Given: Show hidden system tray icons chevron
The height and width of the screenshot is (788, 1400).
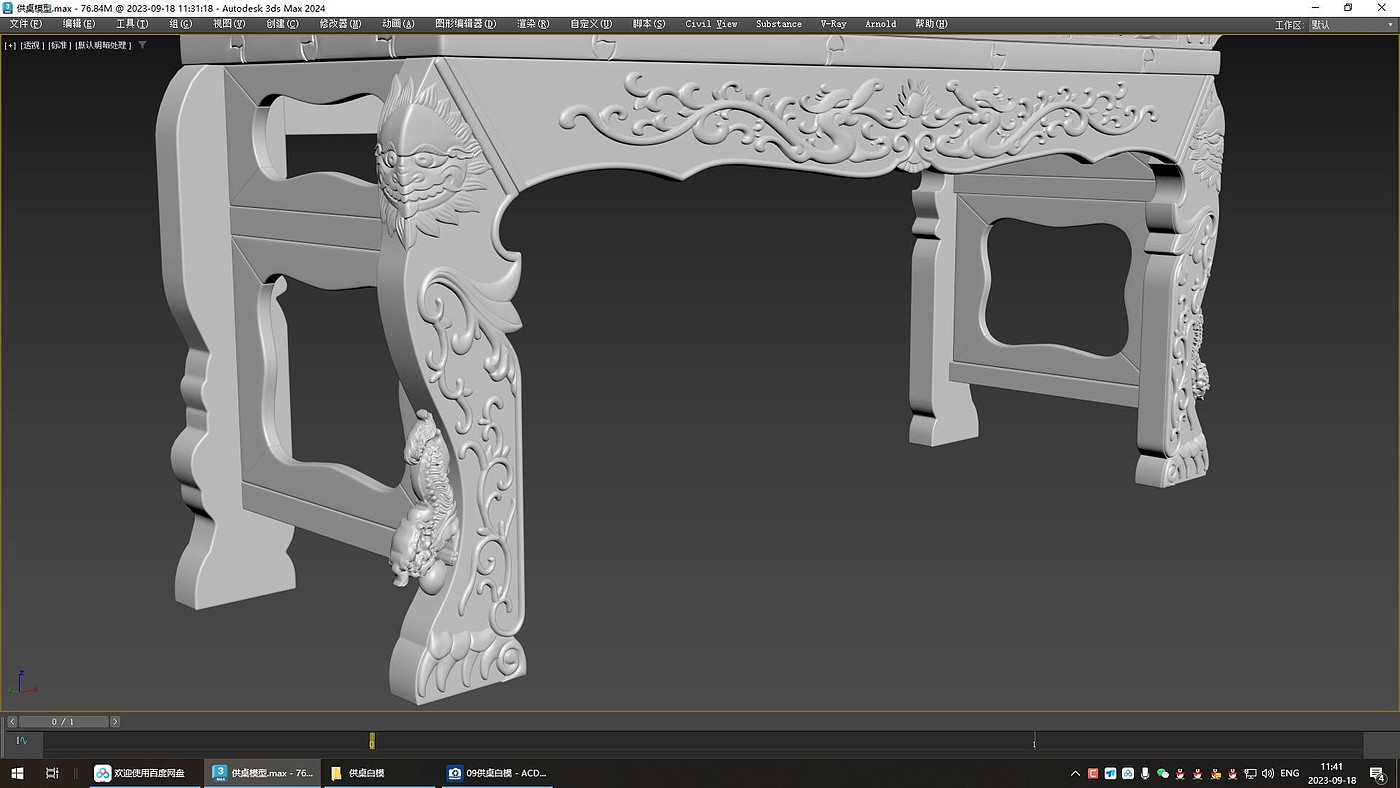Looking at the screenshot, I should point(1076,773).
